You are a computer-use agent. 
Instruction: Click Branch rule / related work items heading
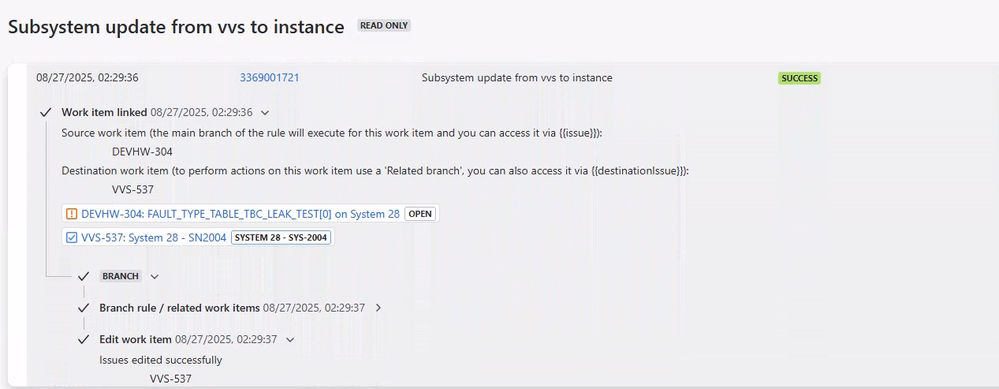(180, 308)
